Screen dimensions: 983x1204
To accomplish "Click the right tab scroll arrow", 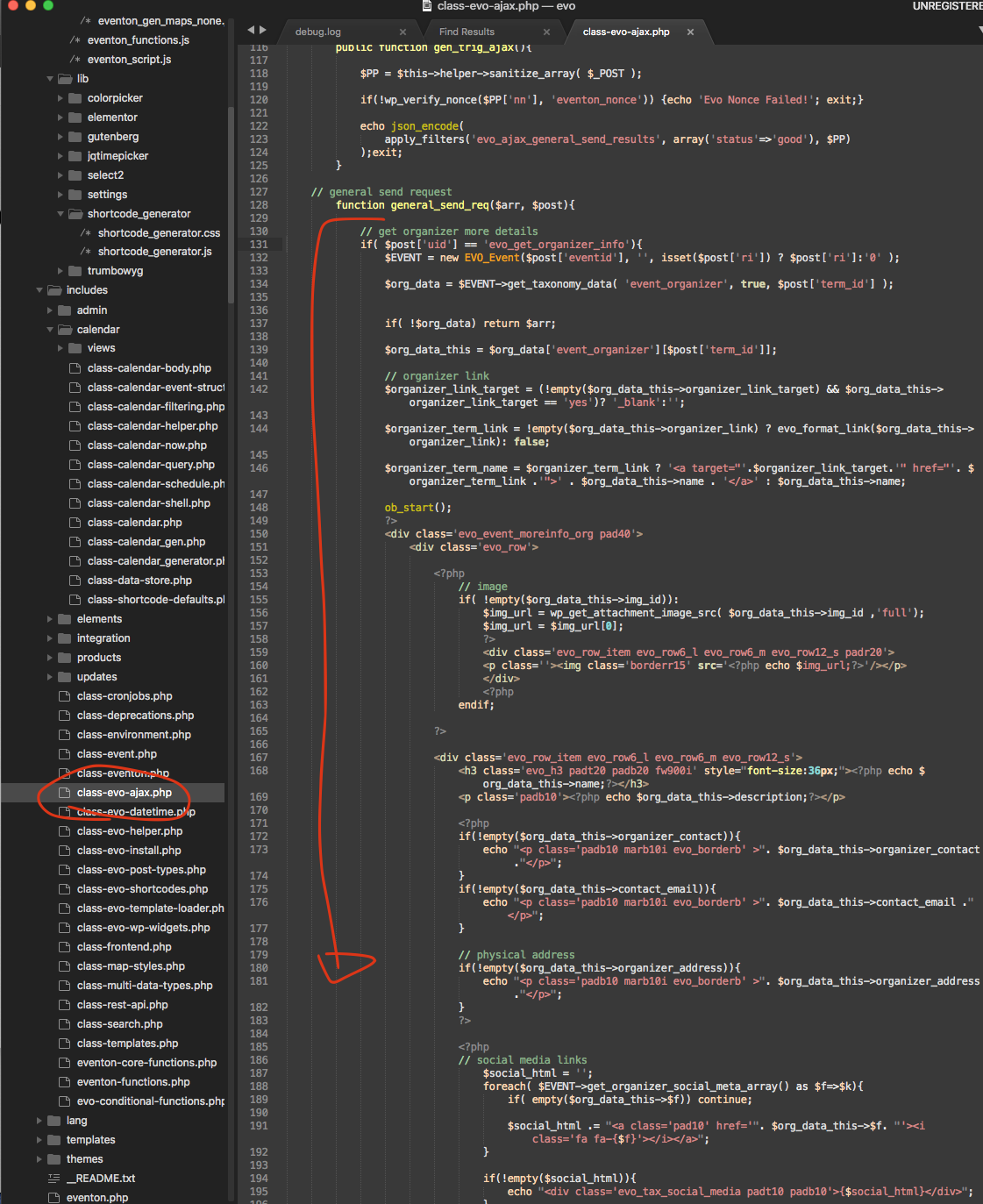I will click(263, 31).
